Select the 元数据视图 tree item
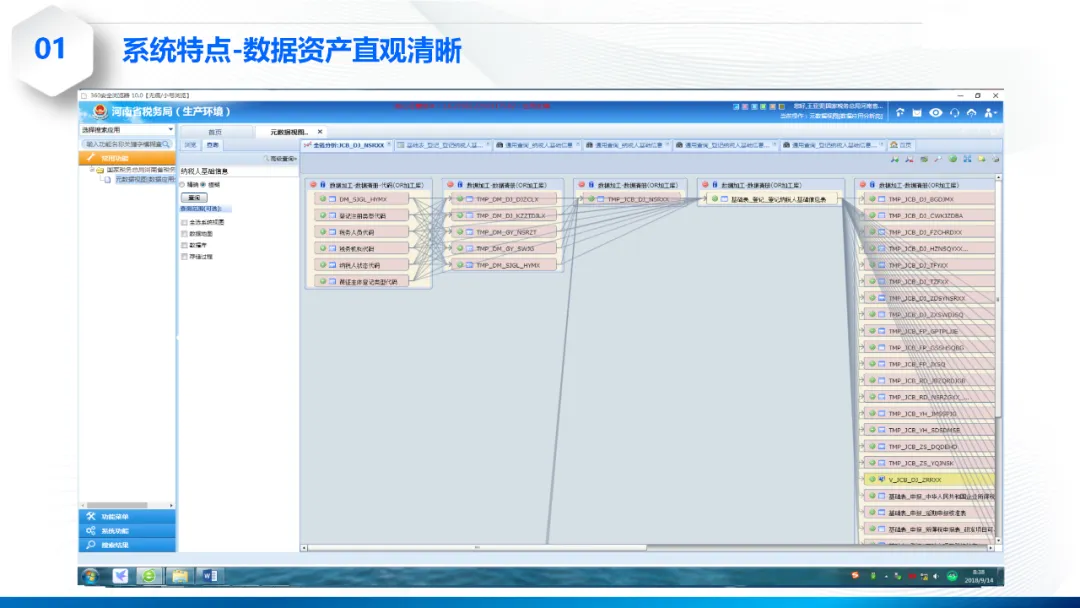1080x608 pixels. [144, 179]
